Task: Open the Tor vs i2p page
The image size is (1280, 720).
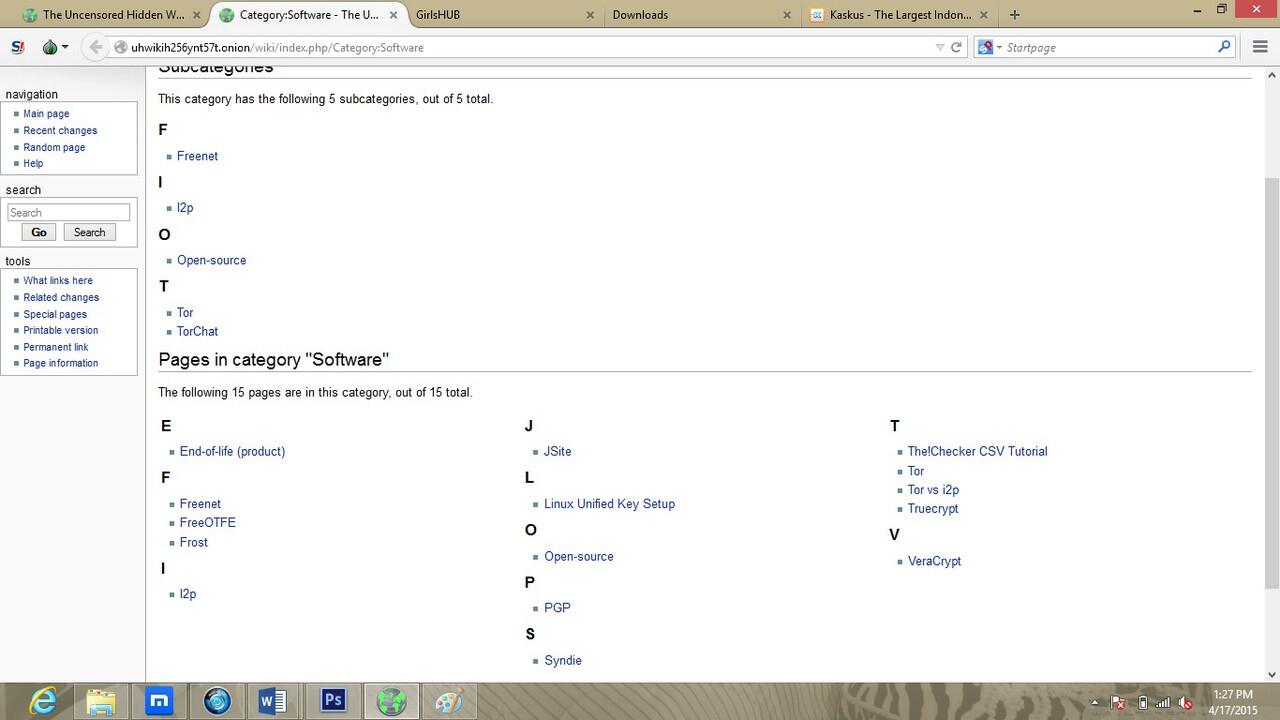Action: (933, 490)
